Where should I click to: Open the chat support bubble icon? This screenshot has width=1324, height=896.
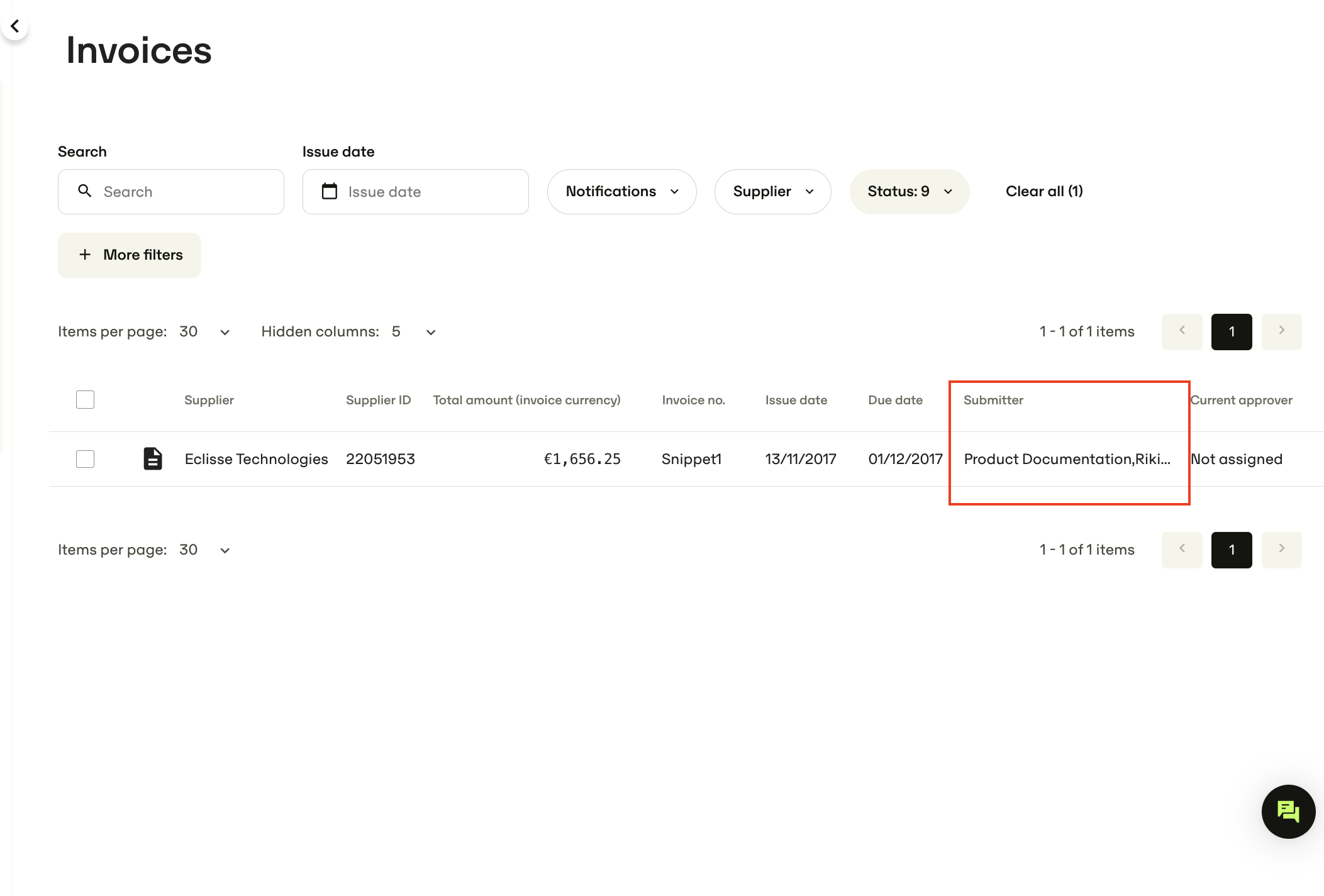(1288, 811)
